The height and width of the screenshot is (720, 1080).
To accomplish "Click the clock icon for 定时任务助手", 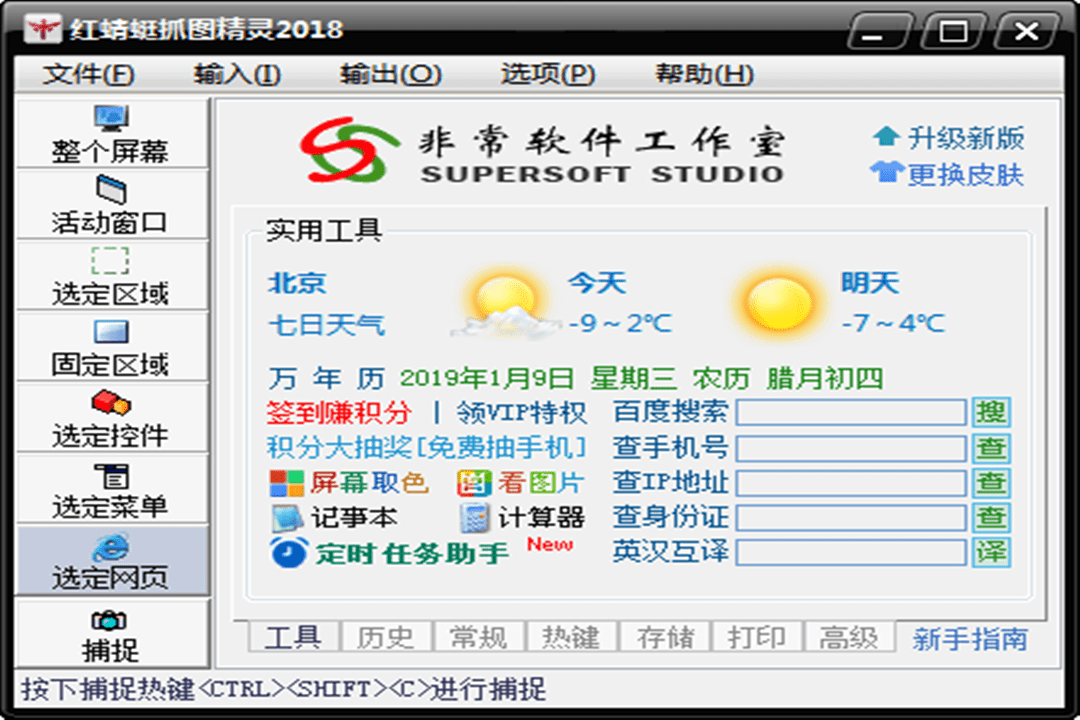I will click(x=289, y=553).
